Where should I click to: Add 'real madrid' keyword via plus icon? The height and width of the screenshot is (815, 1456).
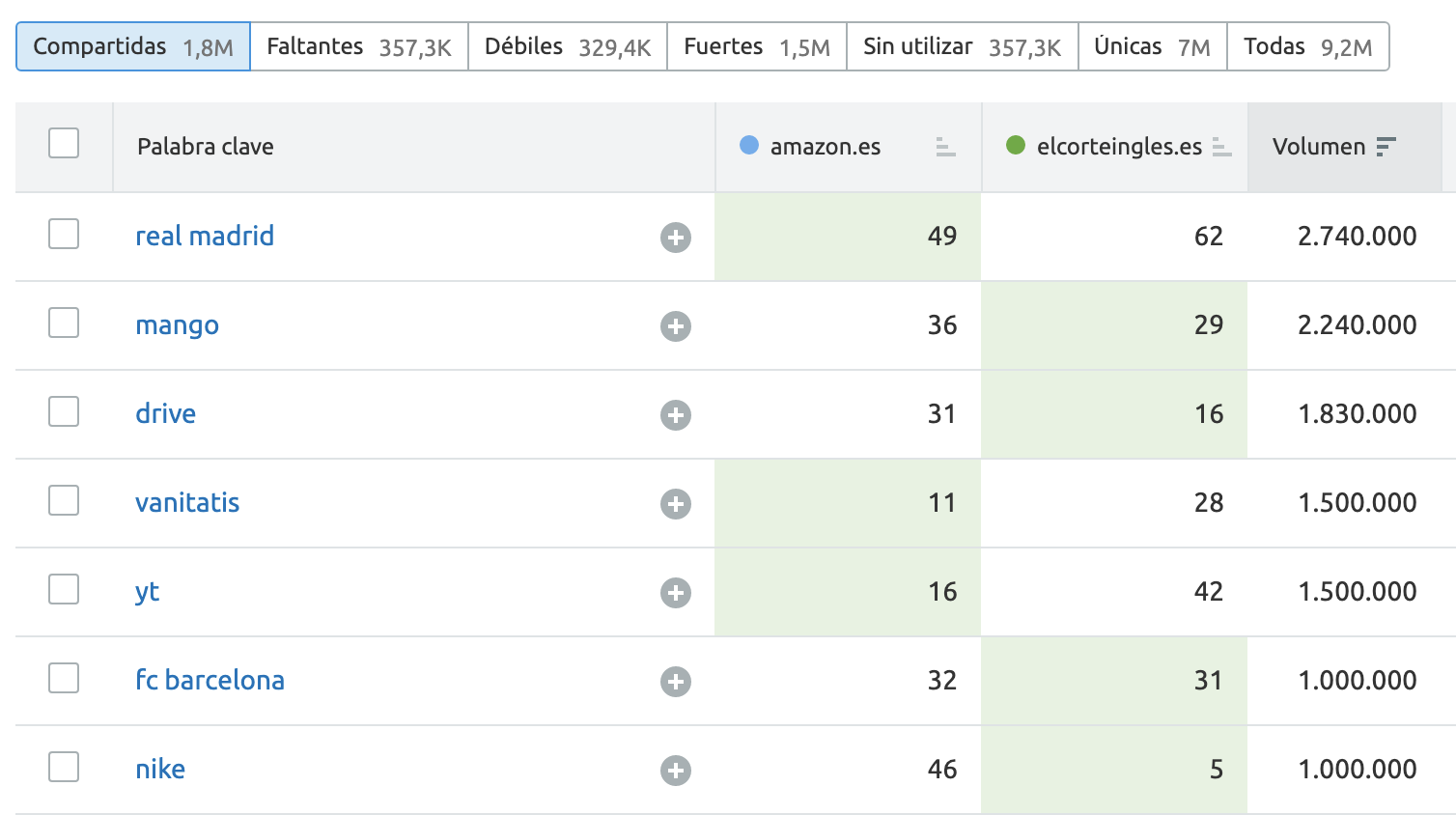676,238
